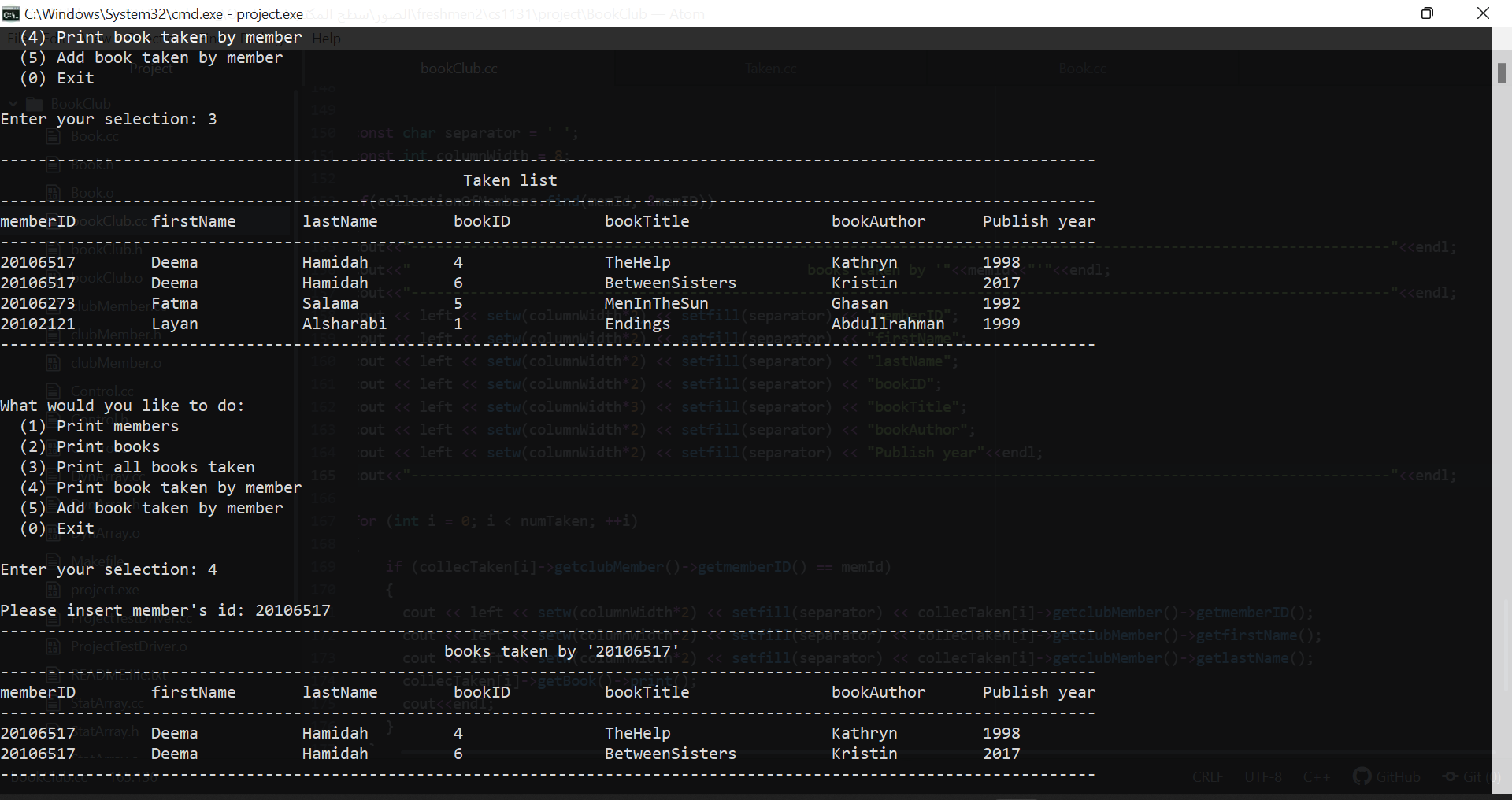Click the GitHub octocat icon in status bar
The width and height of the screenshot is (1512, 800).
[x=1361, y=776]
